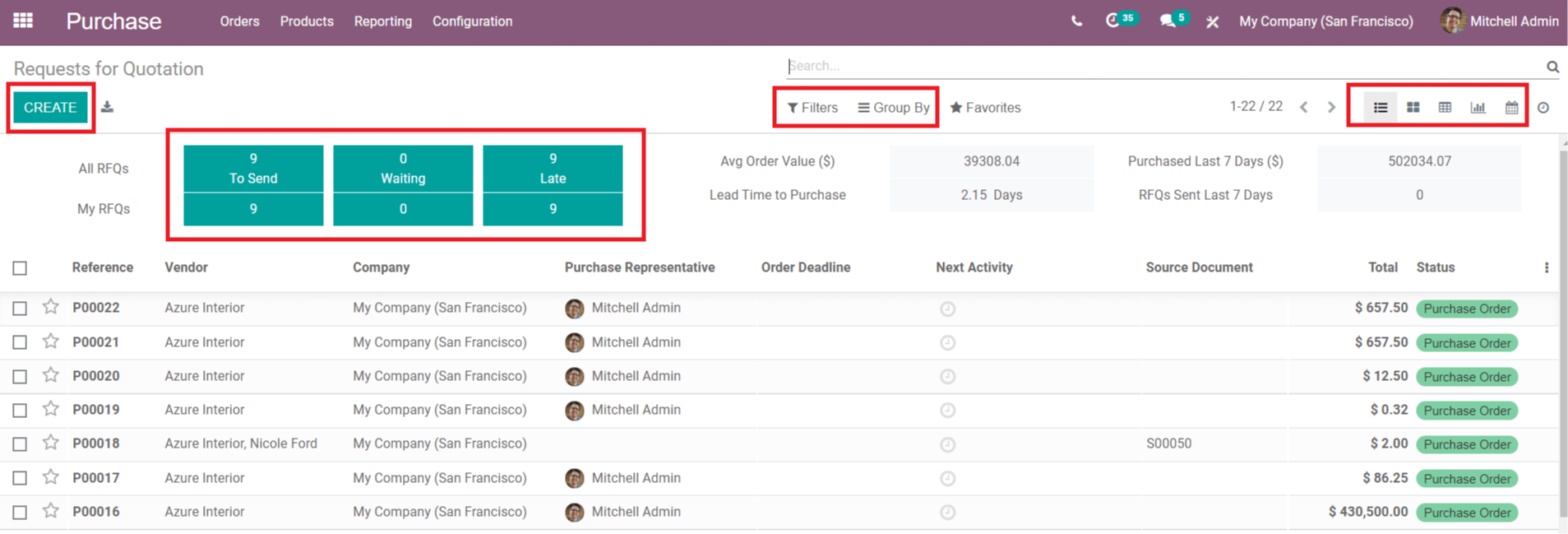Image resolution: width=1568 pixels, height=534 pixels.
Task: Switch to graph chart view icon
Action: click(x=1478, y=108)
